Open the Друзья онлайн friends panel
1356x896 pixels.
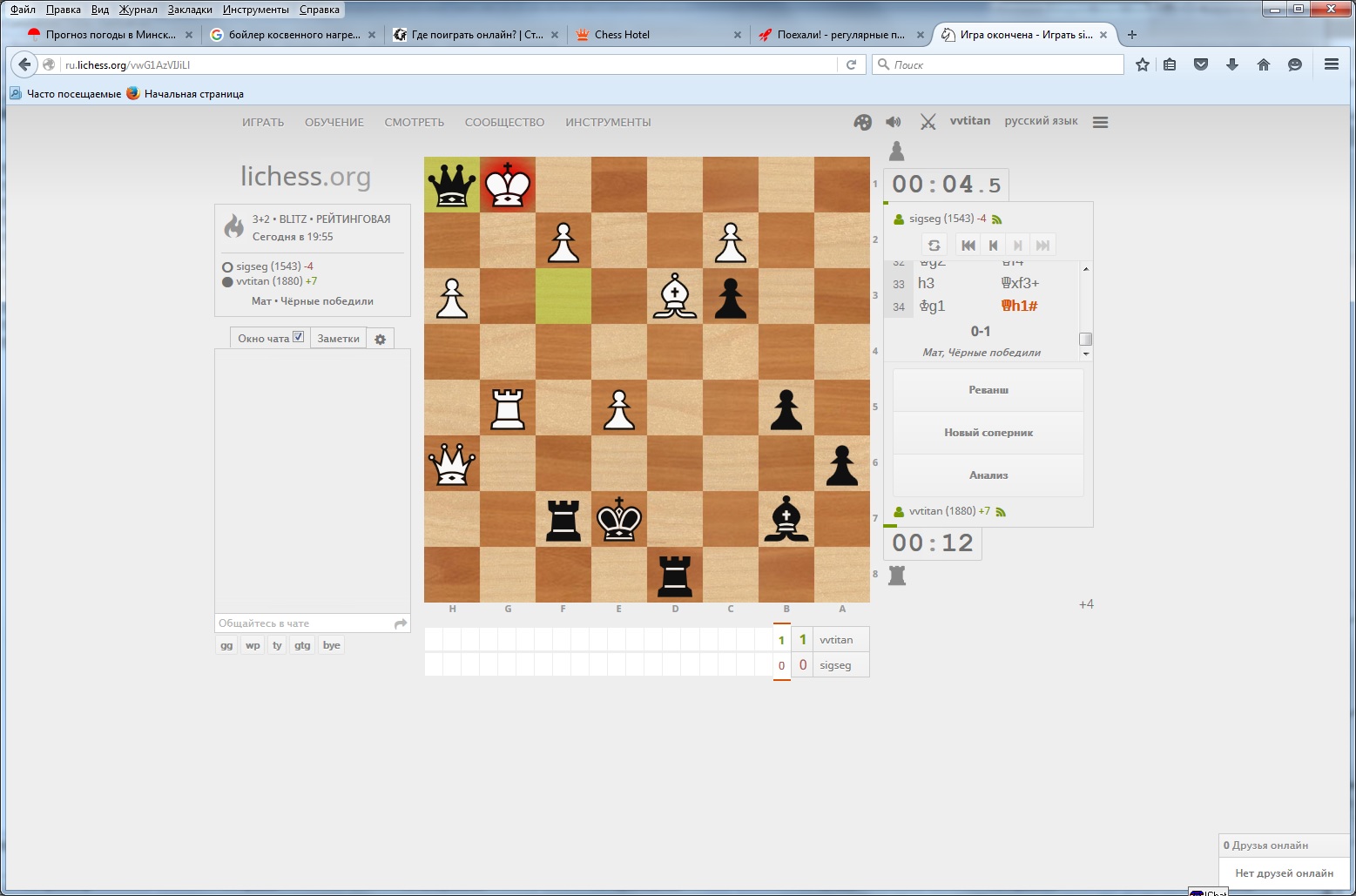click(x=1285, y=845)
